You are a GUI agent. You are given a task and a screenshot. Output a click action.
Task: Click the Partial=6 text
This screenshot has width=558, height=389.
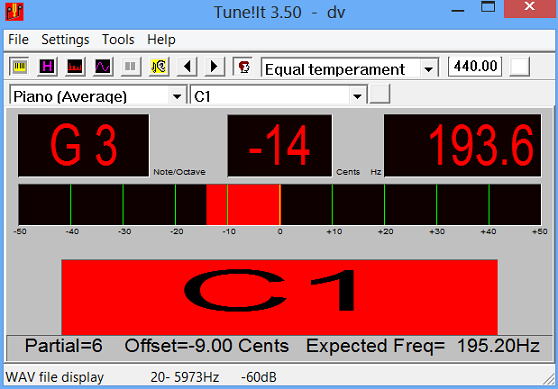click(64, 346)
